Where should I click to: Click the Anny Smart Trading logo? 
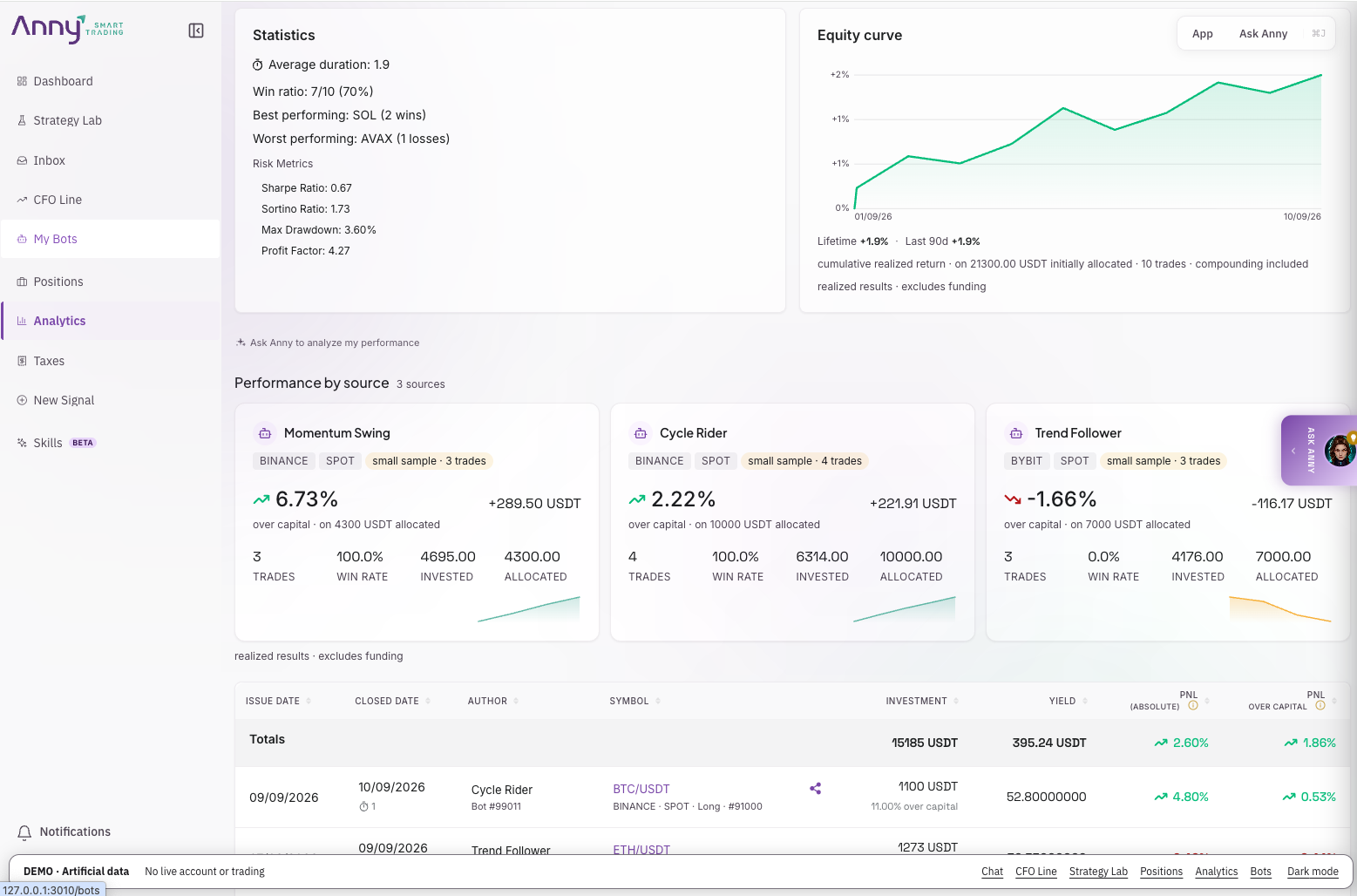coord(67,30)
